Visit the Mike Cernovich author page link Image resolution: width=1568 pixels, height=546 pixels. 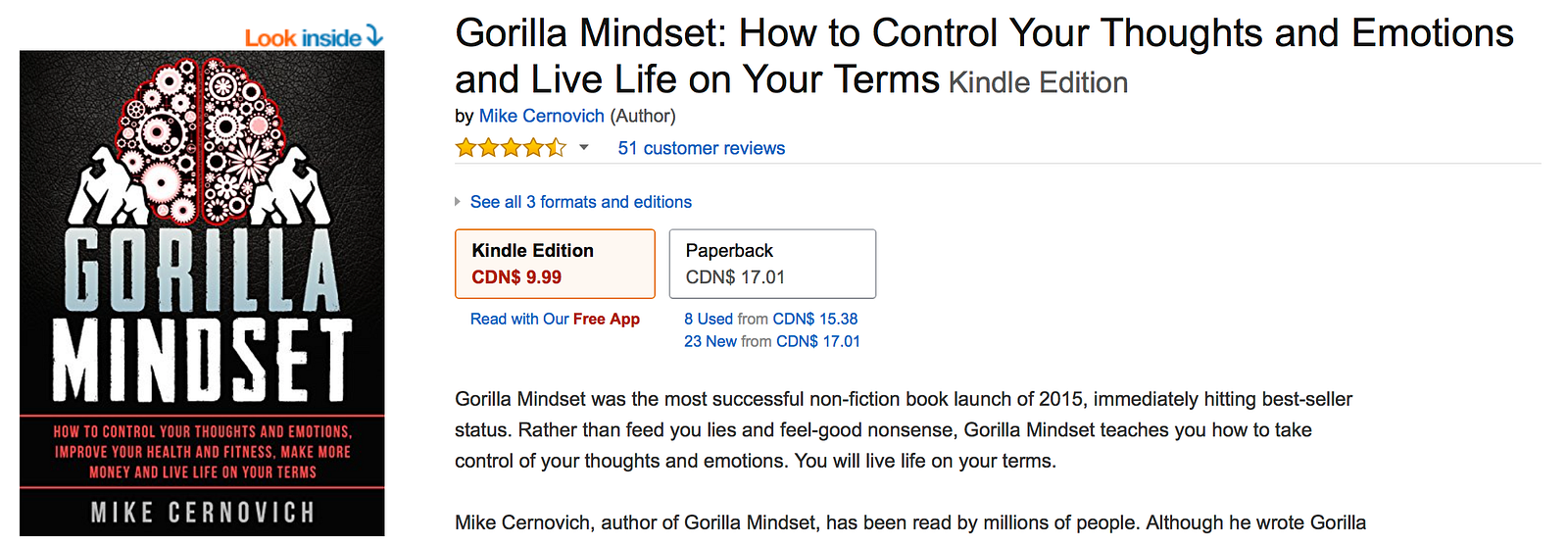click(x=541, y=116)
